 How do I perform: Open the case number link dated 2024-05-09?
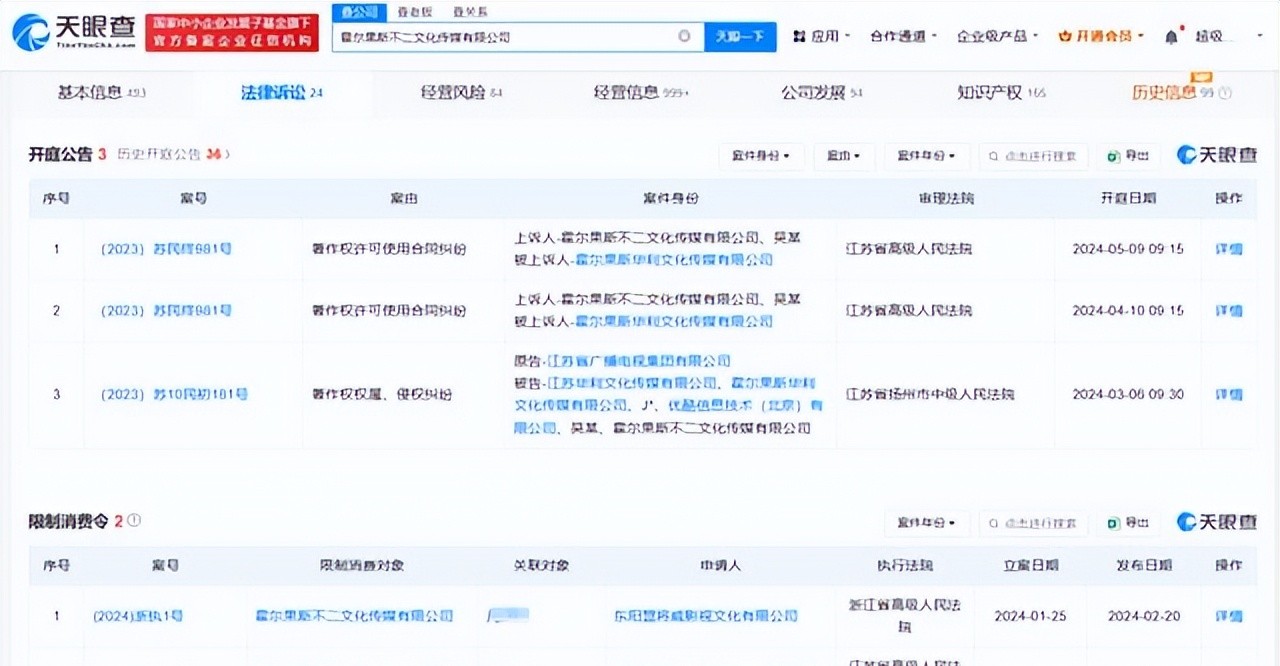tap(166, 249)
